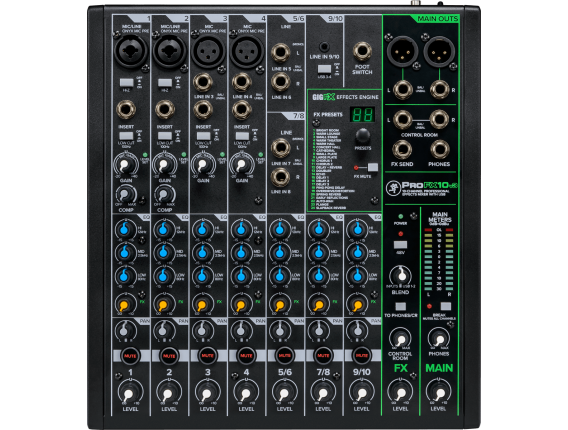Mute channel 5/6
Image resolution: width=568 pixels, height=430 pixels.
click(x=285, y=356)
